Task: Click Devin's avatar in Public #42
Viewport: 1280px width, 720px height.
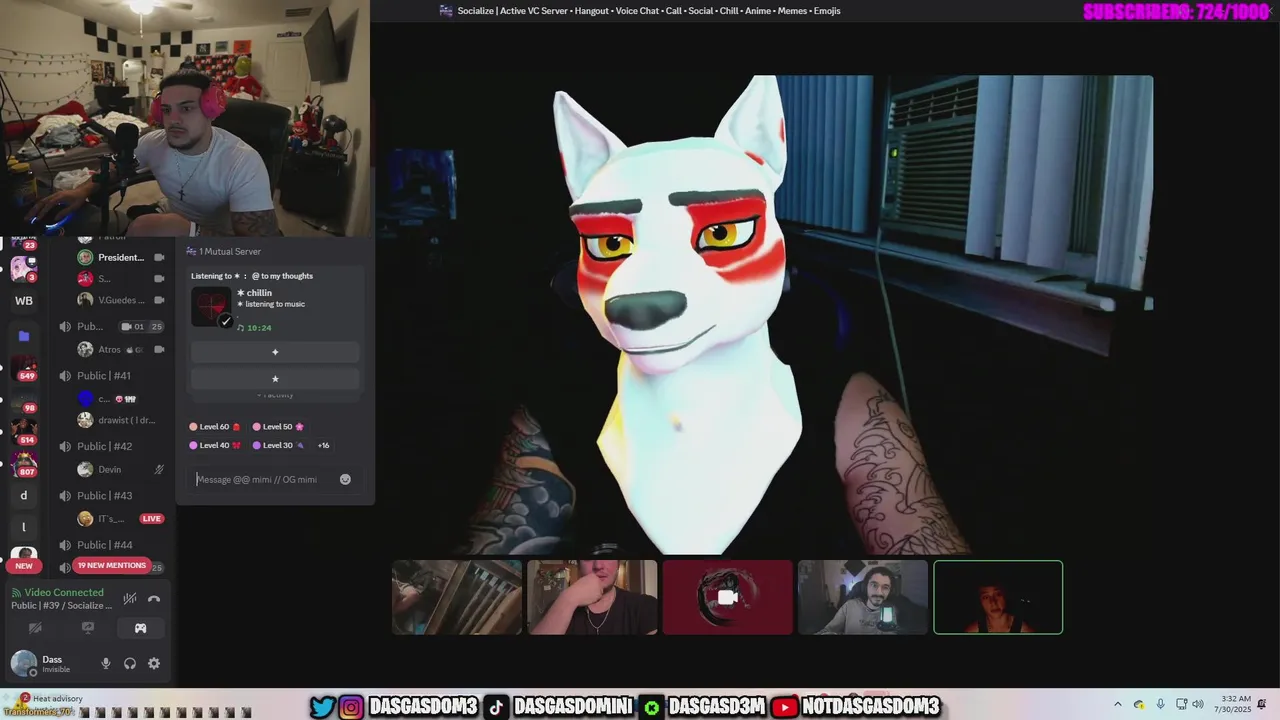Action: pos(85,469)
